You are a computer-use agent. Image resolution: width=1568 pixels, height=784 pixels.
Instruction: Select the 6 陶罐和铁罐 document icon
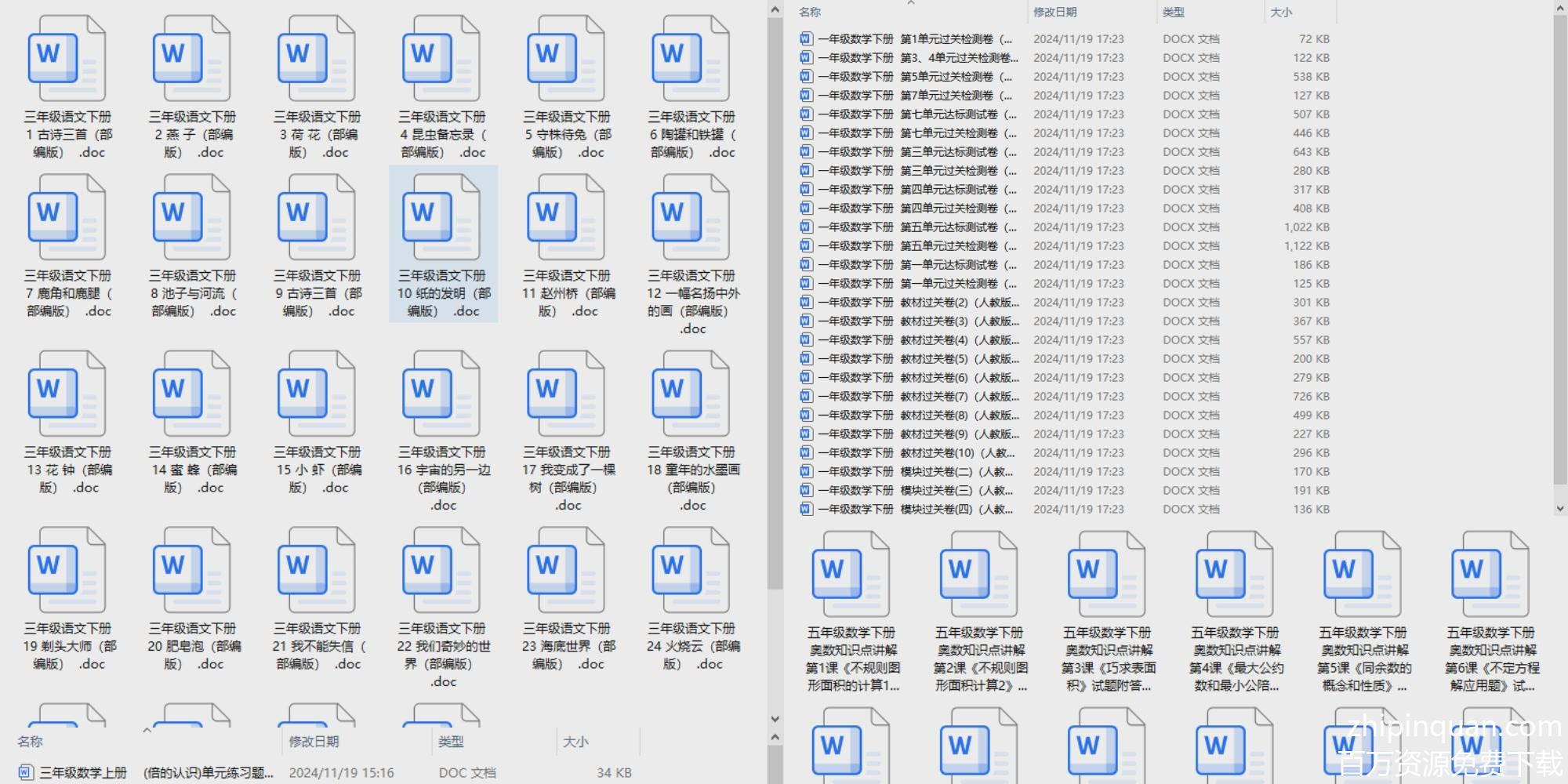coord(691,59)
